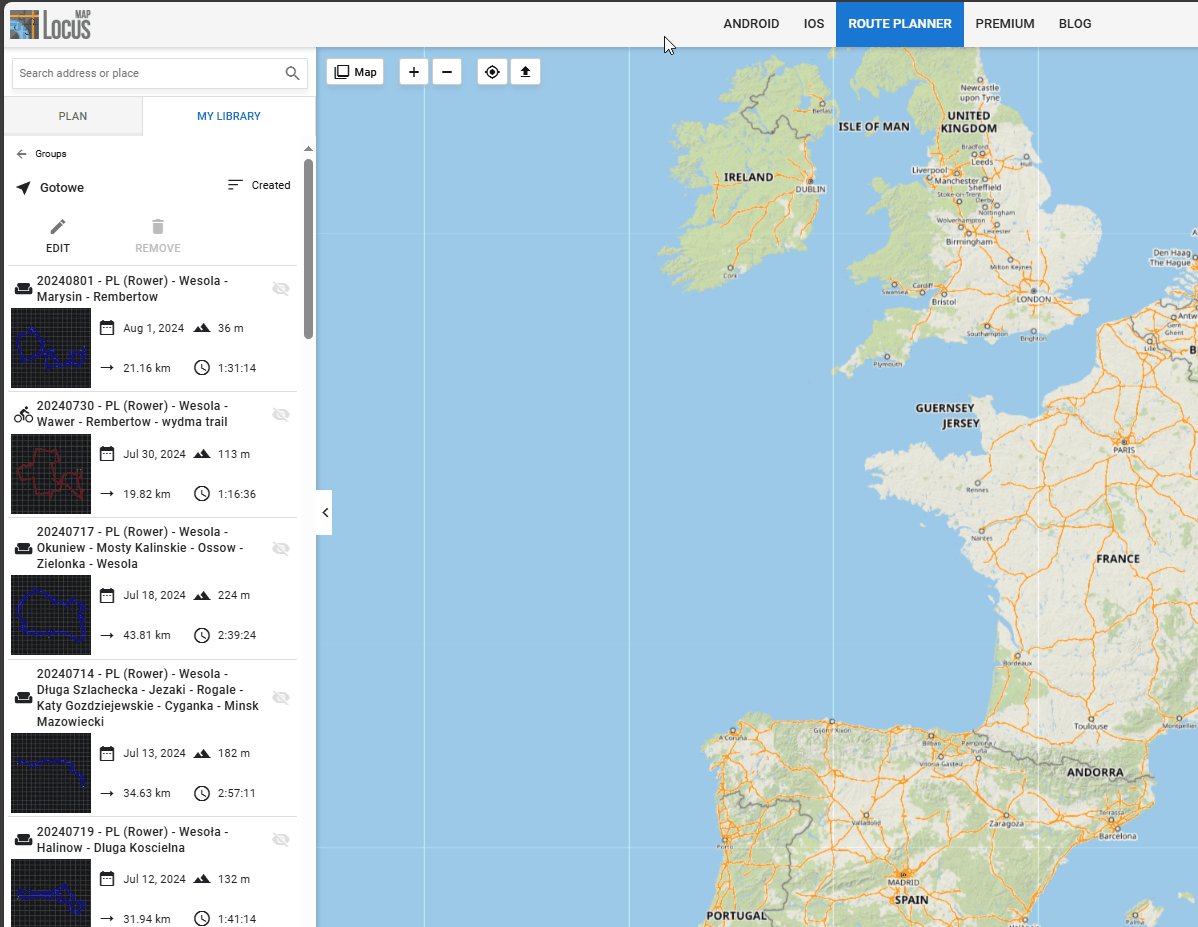Viewport: 1198px width, 927px height.
Task: Click the search magnifier icon
Action: point(292,73)
